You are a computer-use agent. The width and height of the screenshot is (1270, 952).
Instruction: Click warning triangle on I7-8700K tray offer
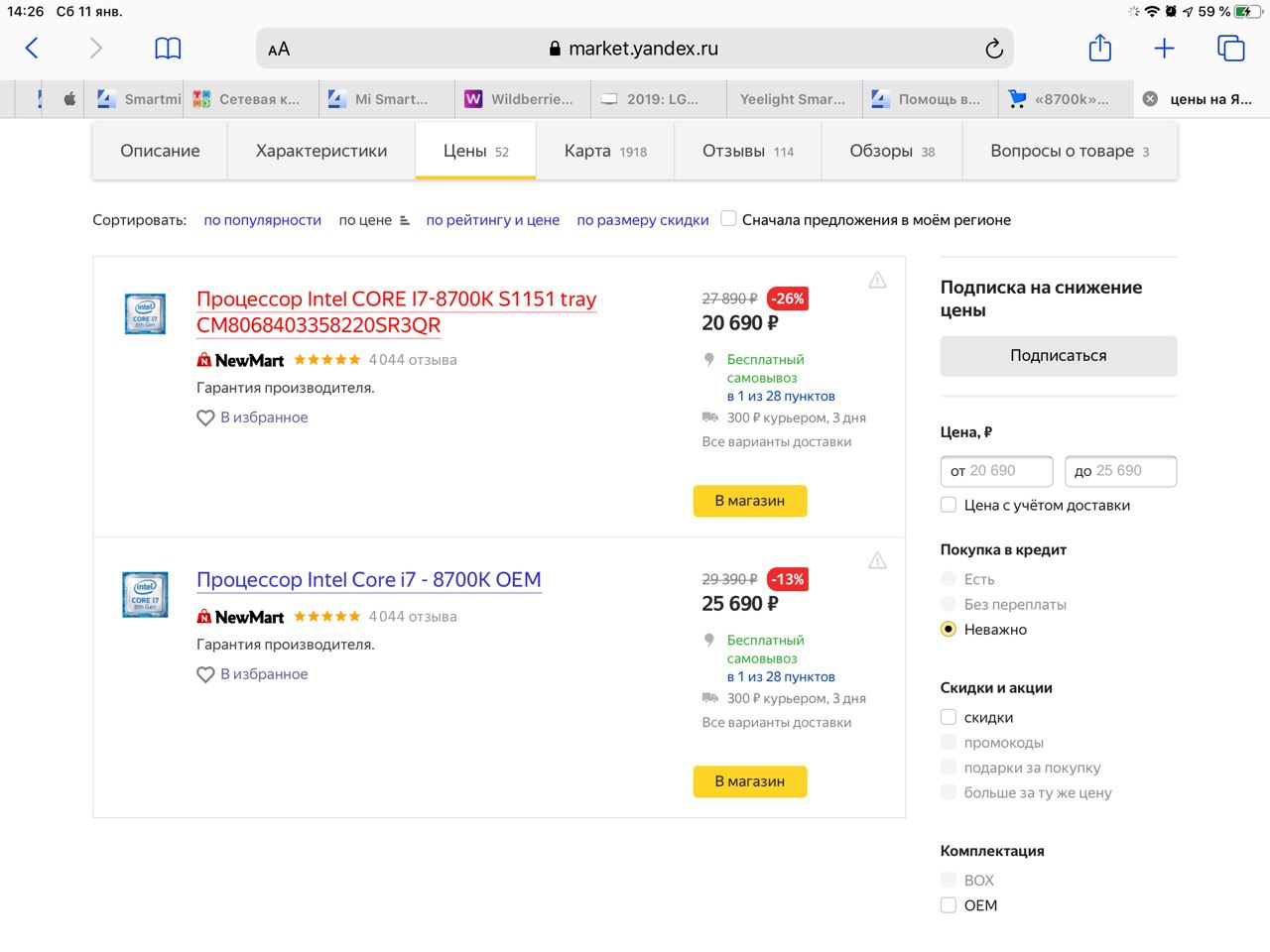click(877, 281)
